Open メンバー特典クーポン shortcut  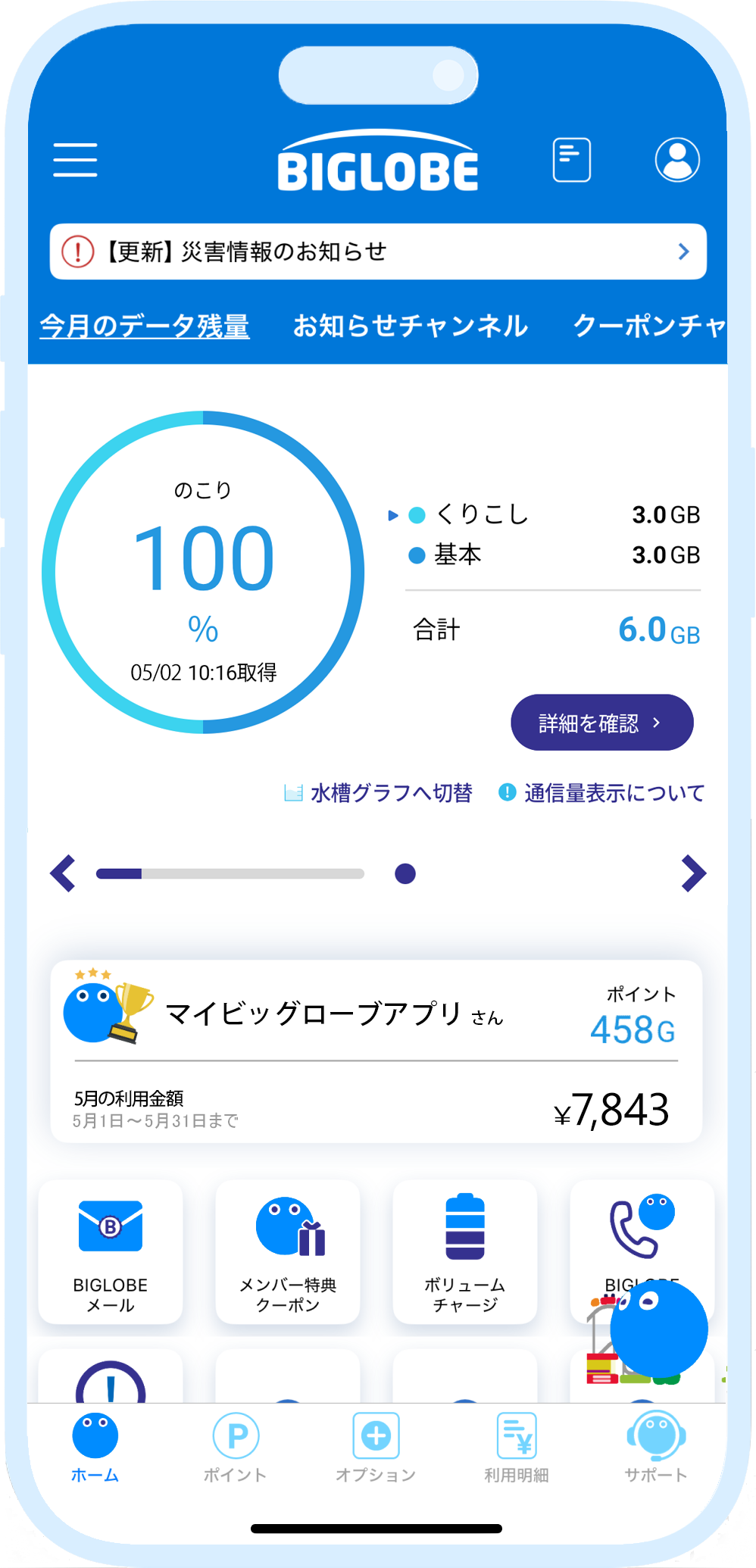coord(288,1251)
